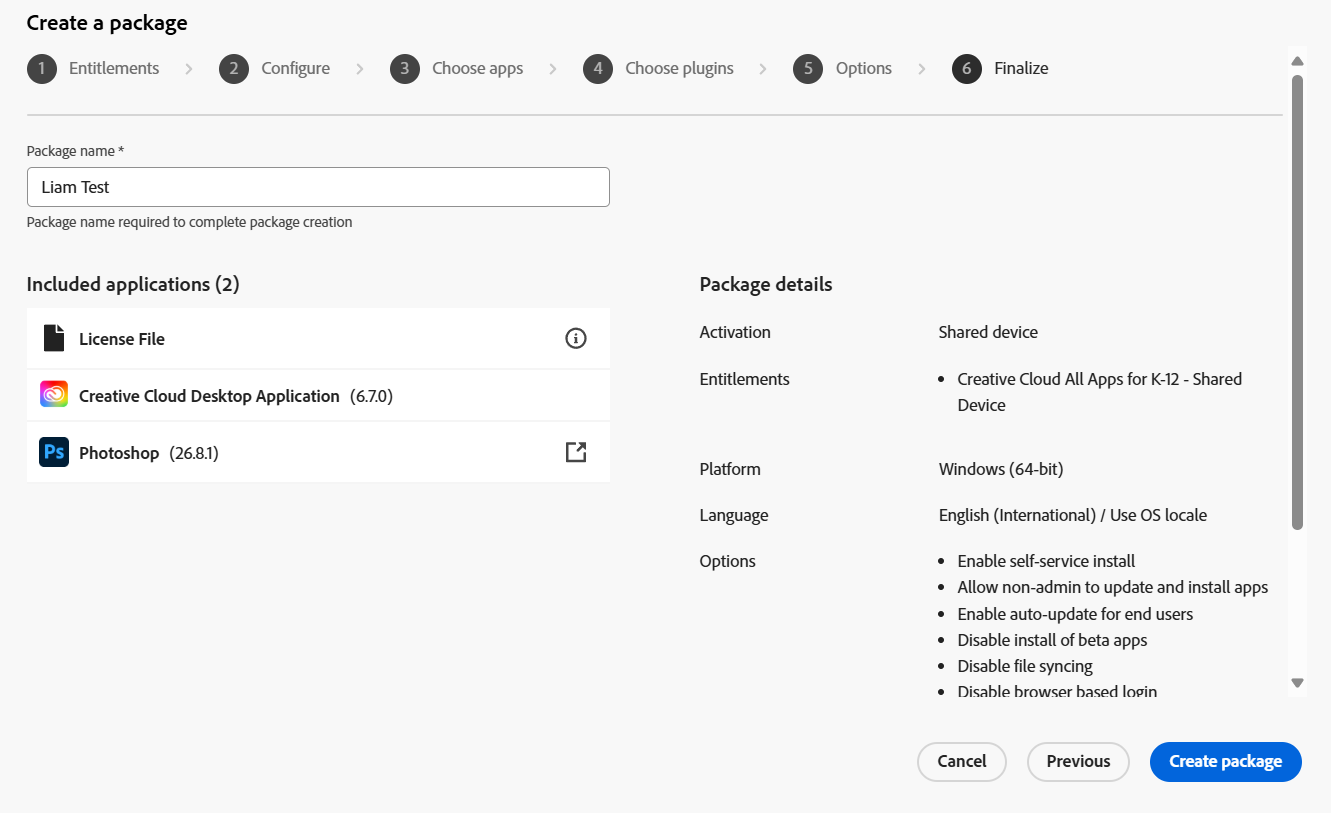Click Enable auto-update for end users
The width and height of the screenshot is (1331, 813).
click(1075, 614)
